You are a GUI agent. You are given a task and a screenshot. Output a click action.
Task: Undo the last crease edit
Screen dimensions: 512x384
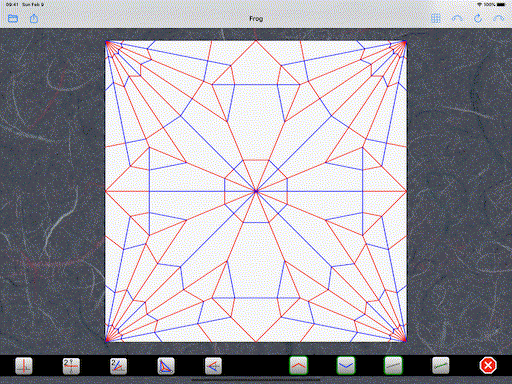(457, 18)
